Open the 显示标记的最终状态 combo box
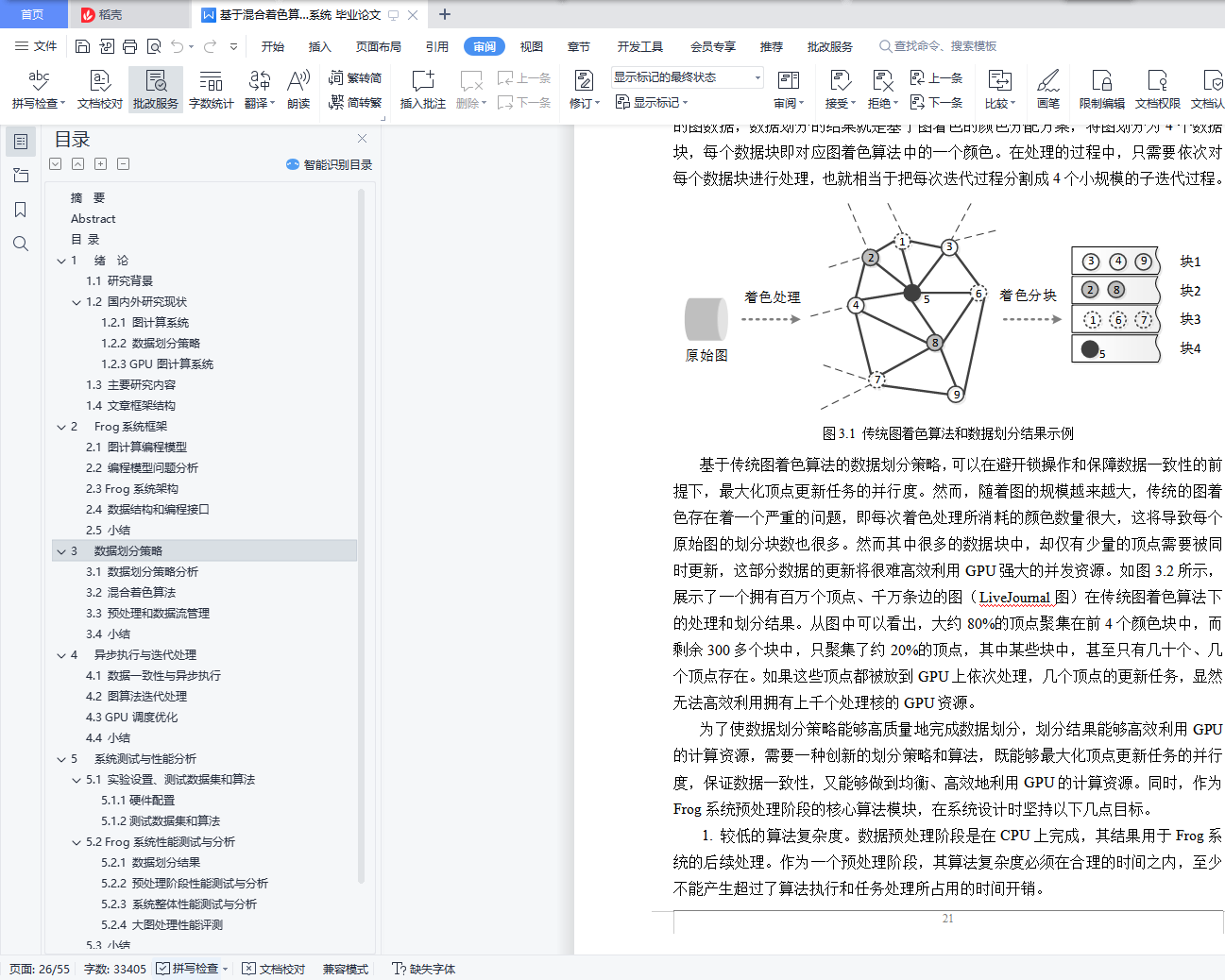 [x=687, y=77]
